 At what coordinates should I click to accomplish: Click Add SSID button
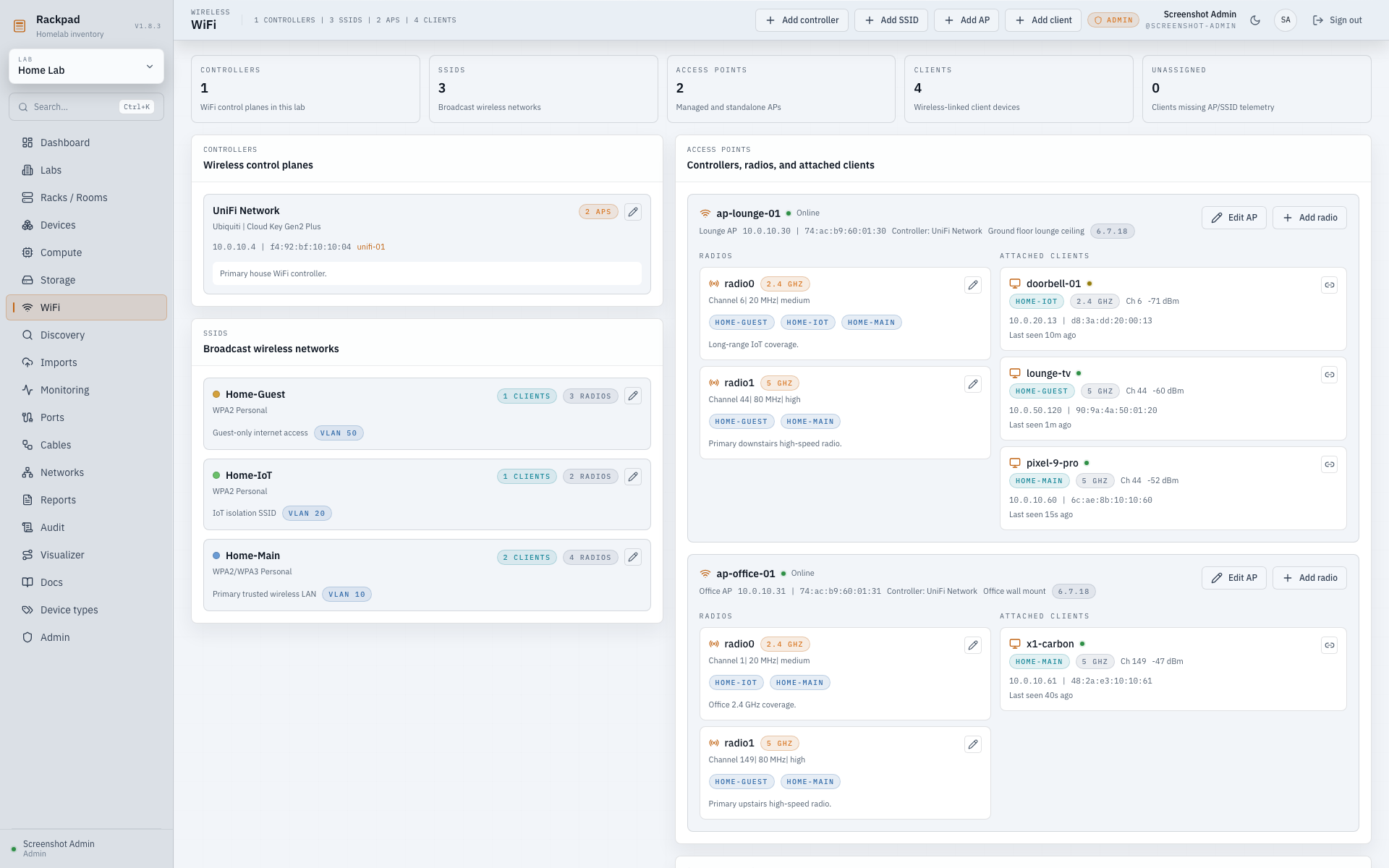[x=891, y=20]
